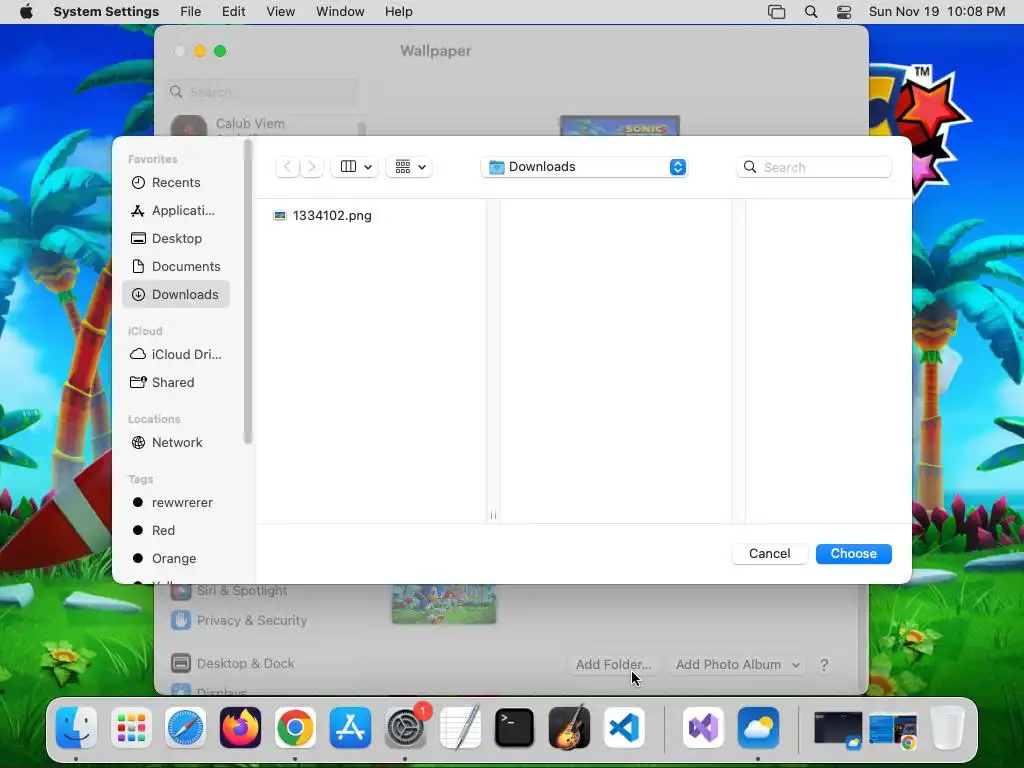The width and height of the screenshot is (1024, 768).
Task: Click the Cancel button
Action: point(769,554)
